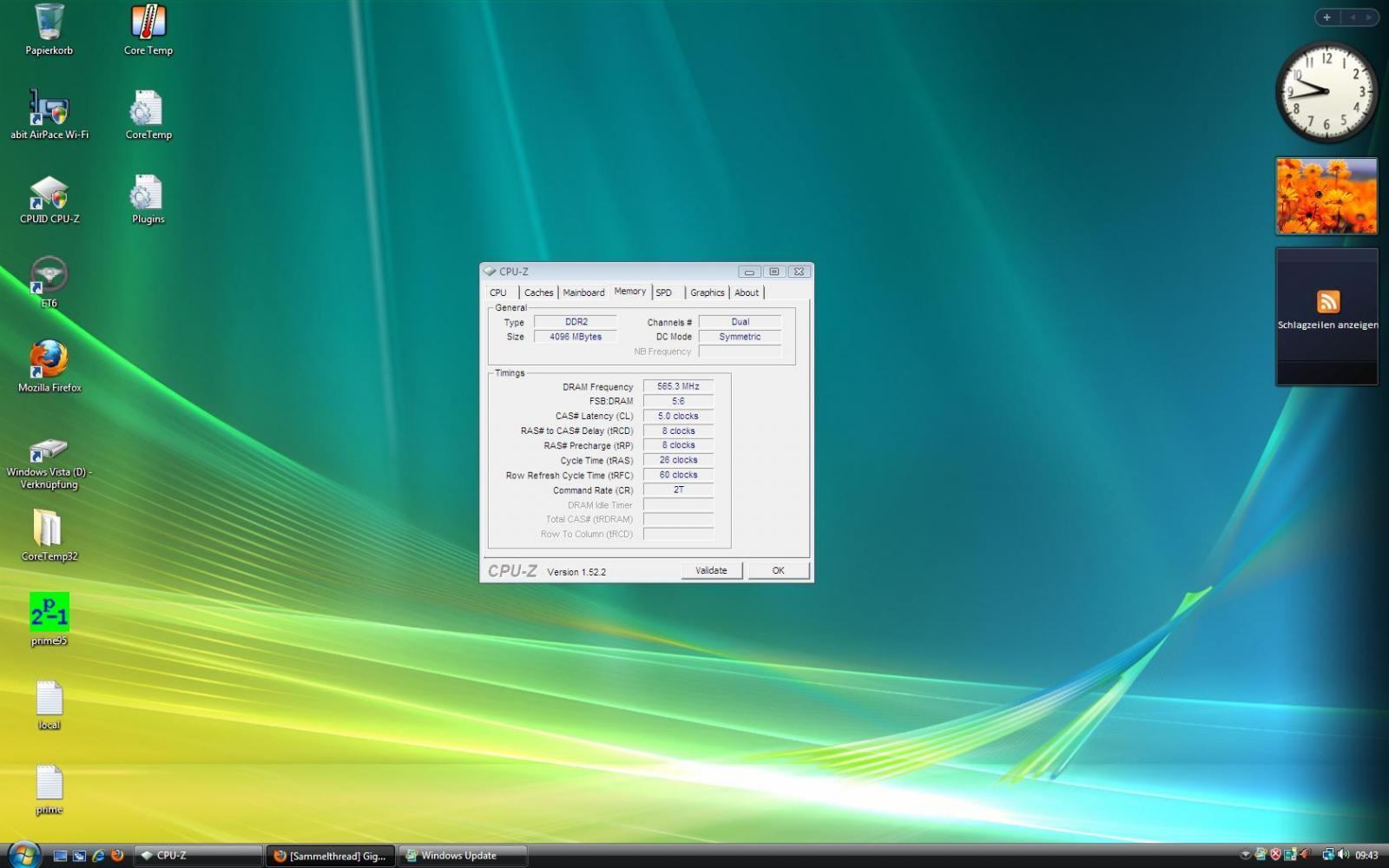Screen dimensions: 1389x868
Task: Click the Validate button in CPU-Z
Action: [x=711, y=570]
